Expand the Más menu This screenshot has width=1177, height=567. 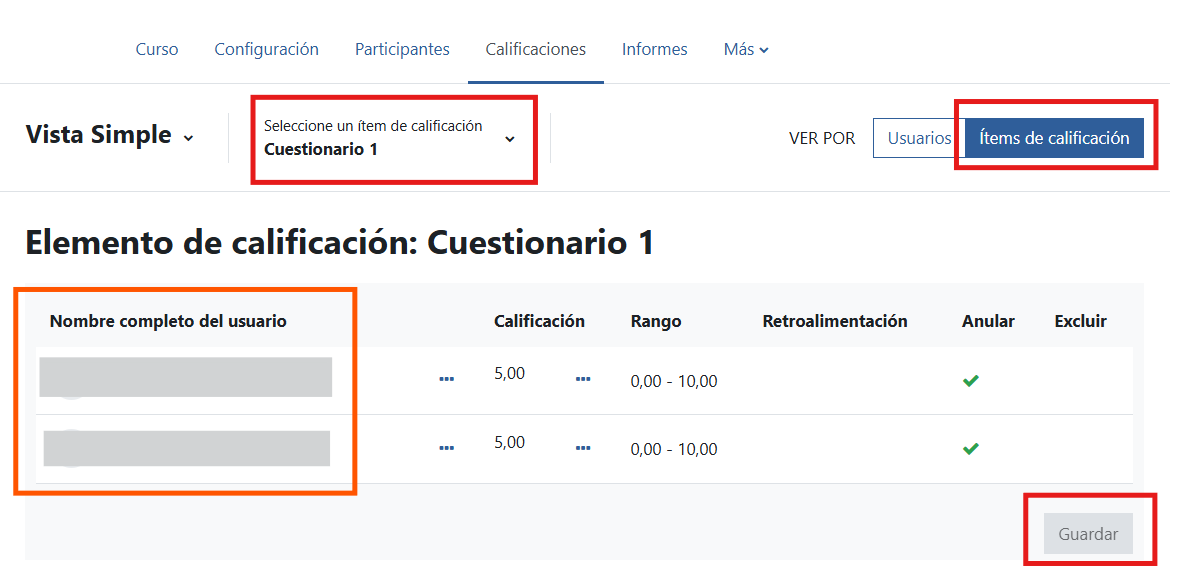[x=746, y=50]
